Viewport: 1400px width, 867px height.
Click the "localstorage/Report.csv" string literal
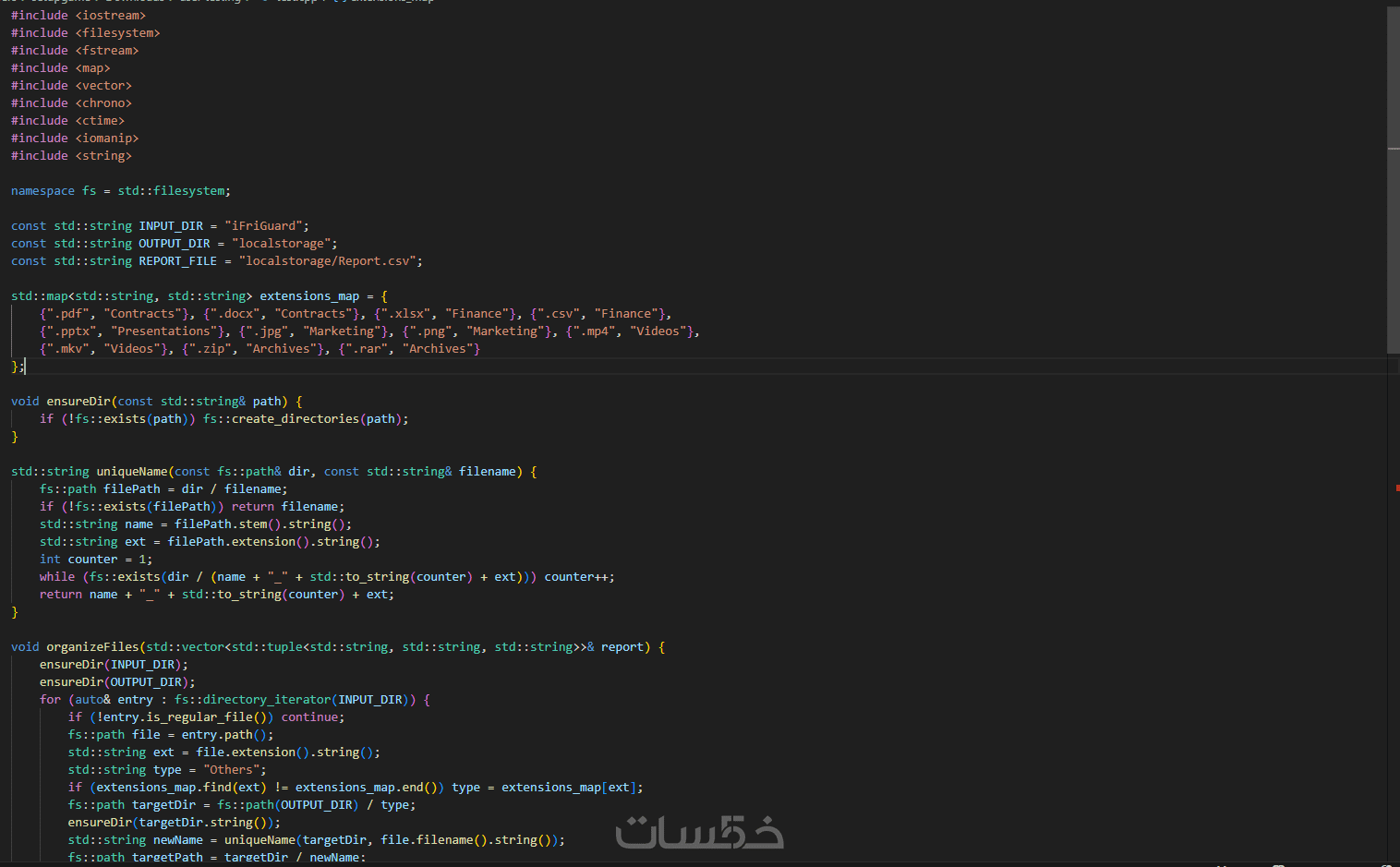[x=327, y=261]
